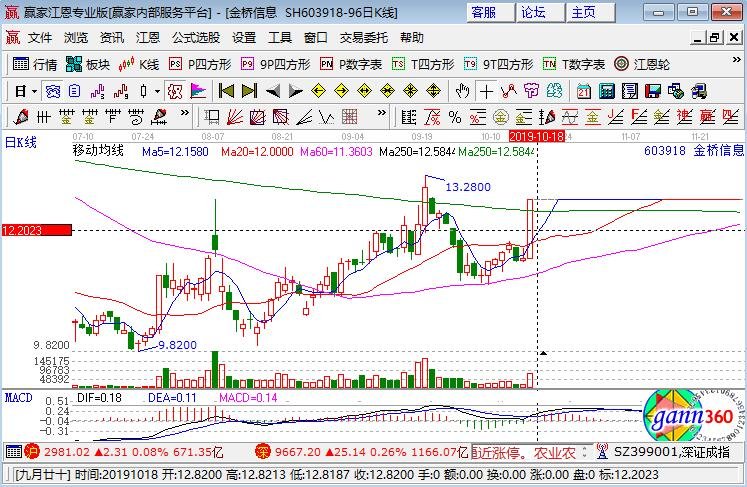Open the candlestick chart type dropdown arrow
Screen dimensions: 747x487
click(157, 91)
